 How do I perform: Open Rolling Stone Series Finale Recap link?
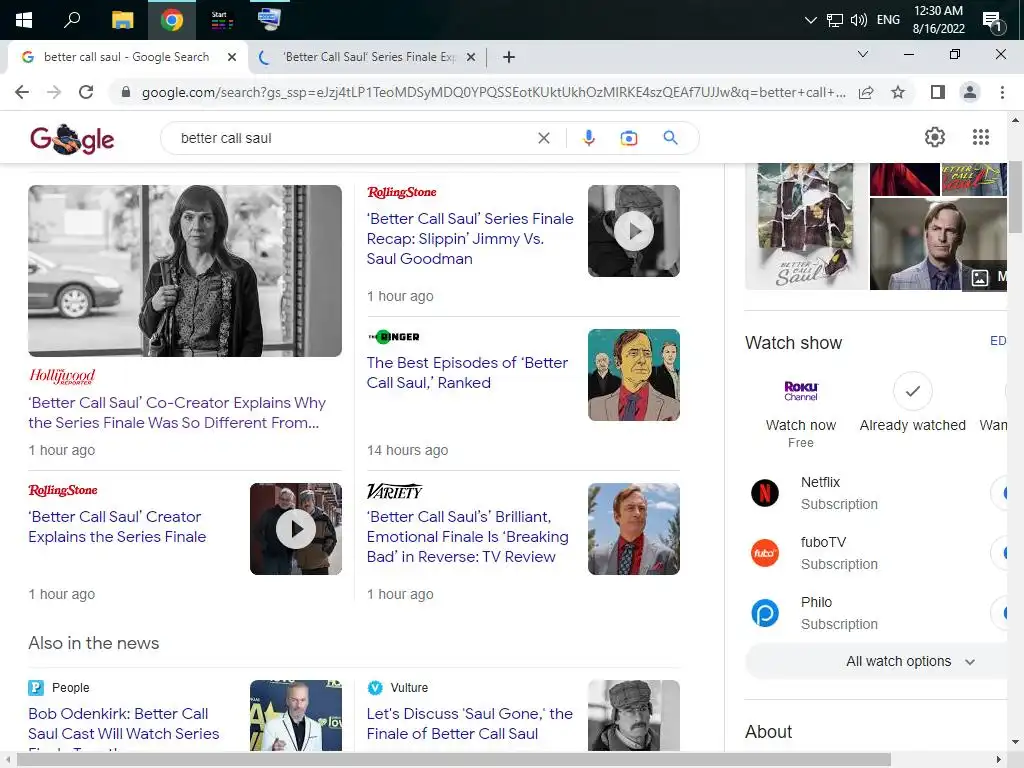pyautogui.click(x=470, y=238)
